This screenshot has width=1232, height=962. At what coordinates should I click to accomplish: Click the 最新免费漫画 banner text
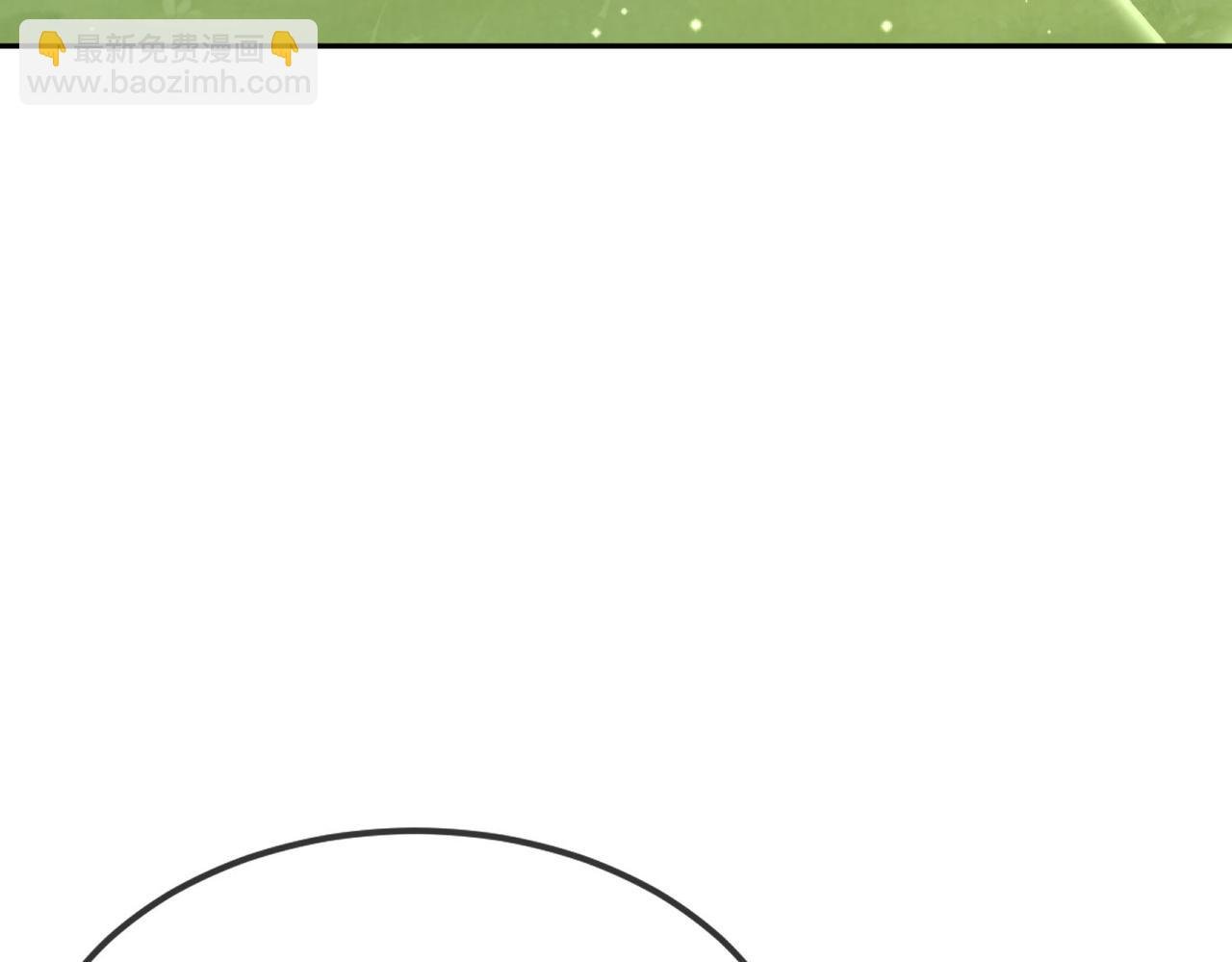(x=168, y=49)
